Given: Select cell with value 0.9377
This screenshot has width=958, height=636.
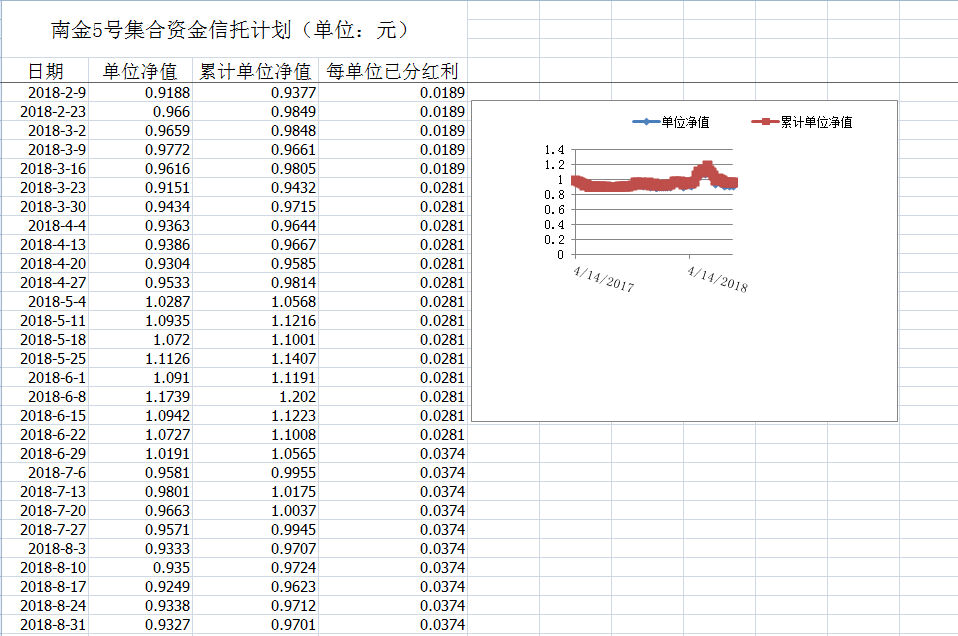Looking at the screenshot, I should click(x=255, y=93).
